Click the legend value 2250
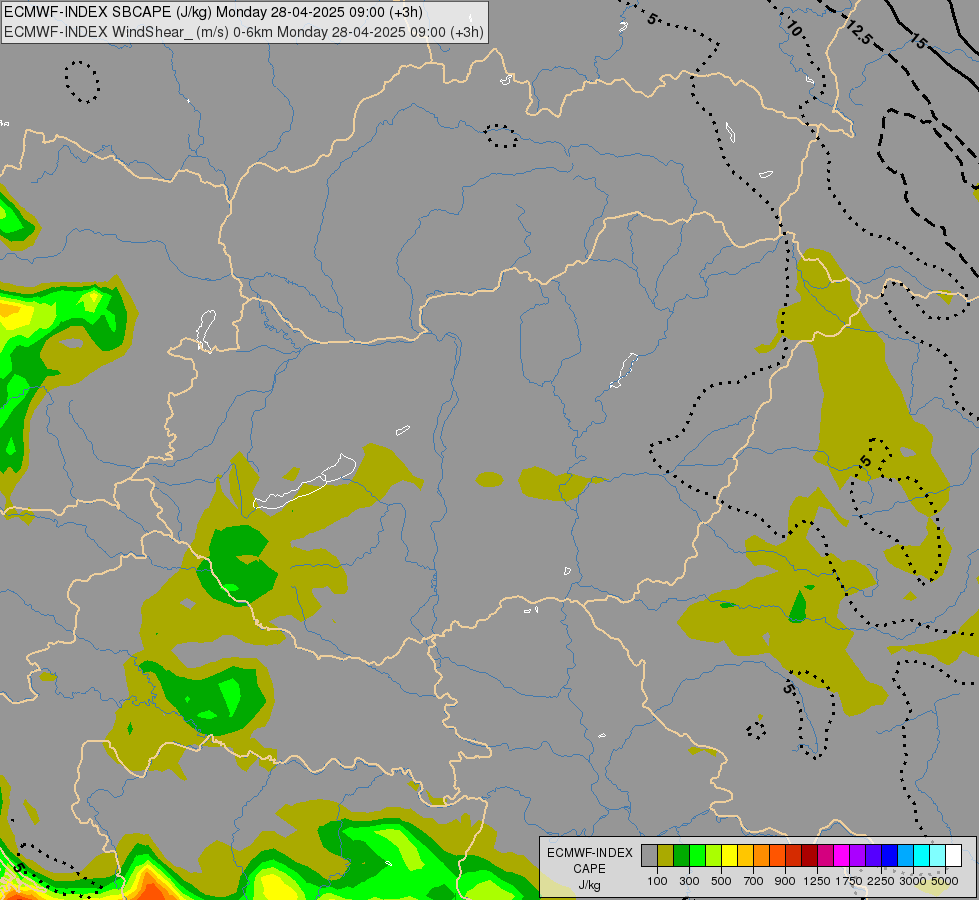Image resolution: width=979 pixels, height=900 pixels. pos(880,881)
